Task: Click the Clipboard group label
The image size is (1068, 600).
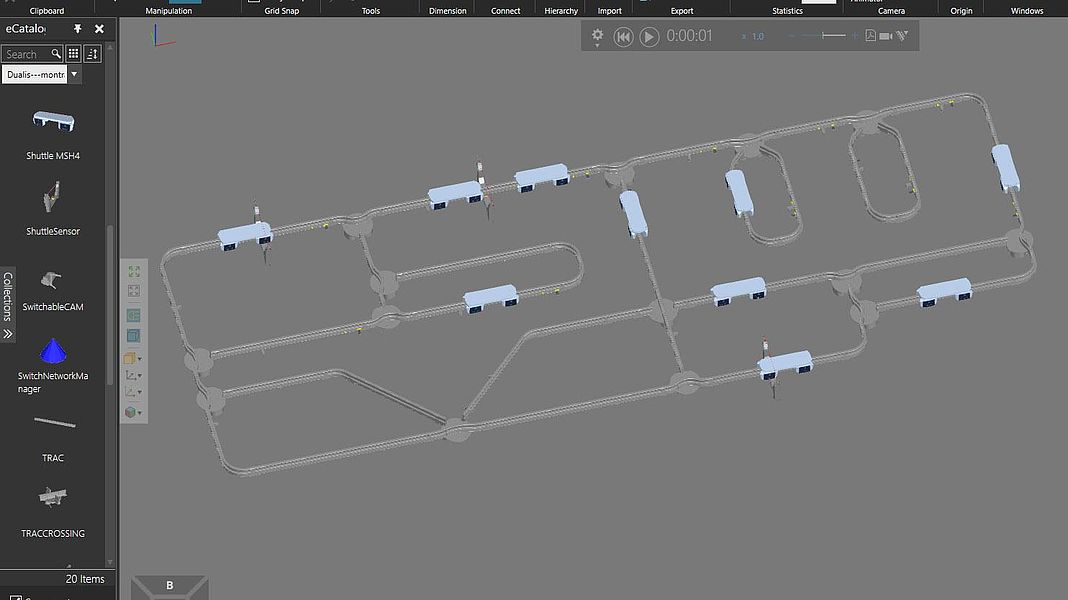Action: (x=47, y=11)
